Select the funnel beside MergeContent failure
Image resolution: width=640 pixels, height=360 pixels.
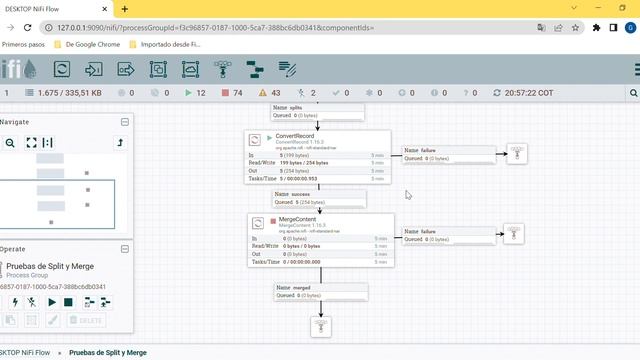(x=513, y=234)
